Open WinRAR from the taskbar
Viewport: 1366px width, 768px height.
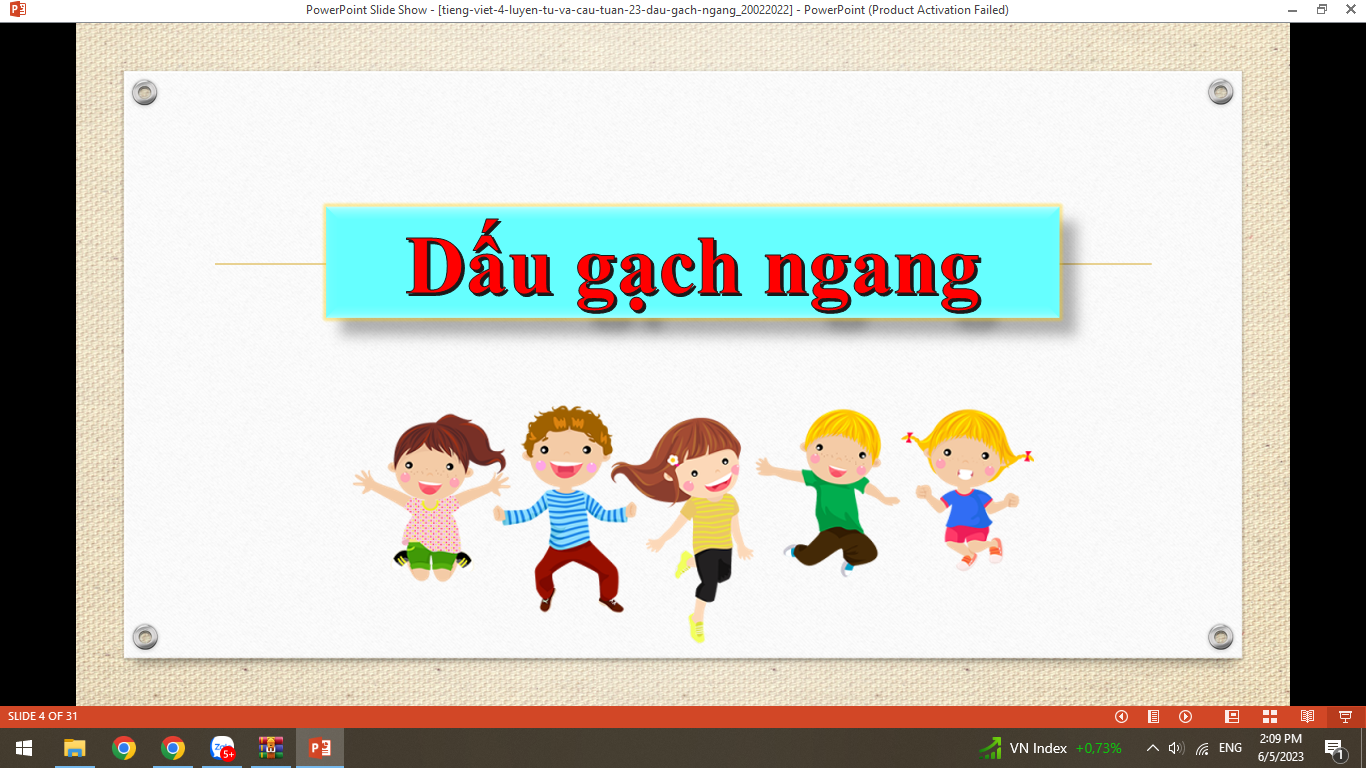point(271,748)
